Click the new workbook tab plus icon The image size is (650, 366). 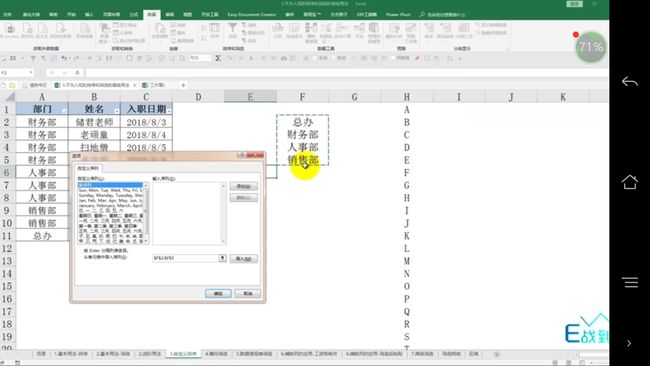(x=183, y=85)
